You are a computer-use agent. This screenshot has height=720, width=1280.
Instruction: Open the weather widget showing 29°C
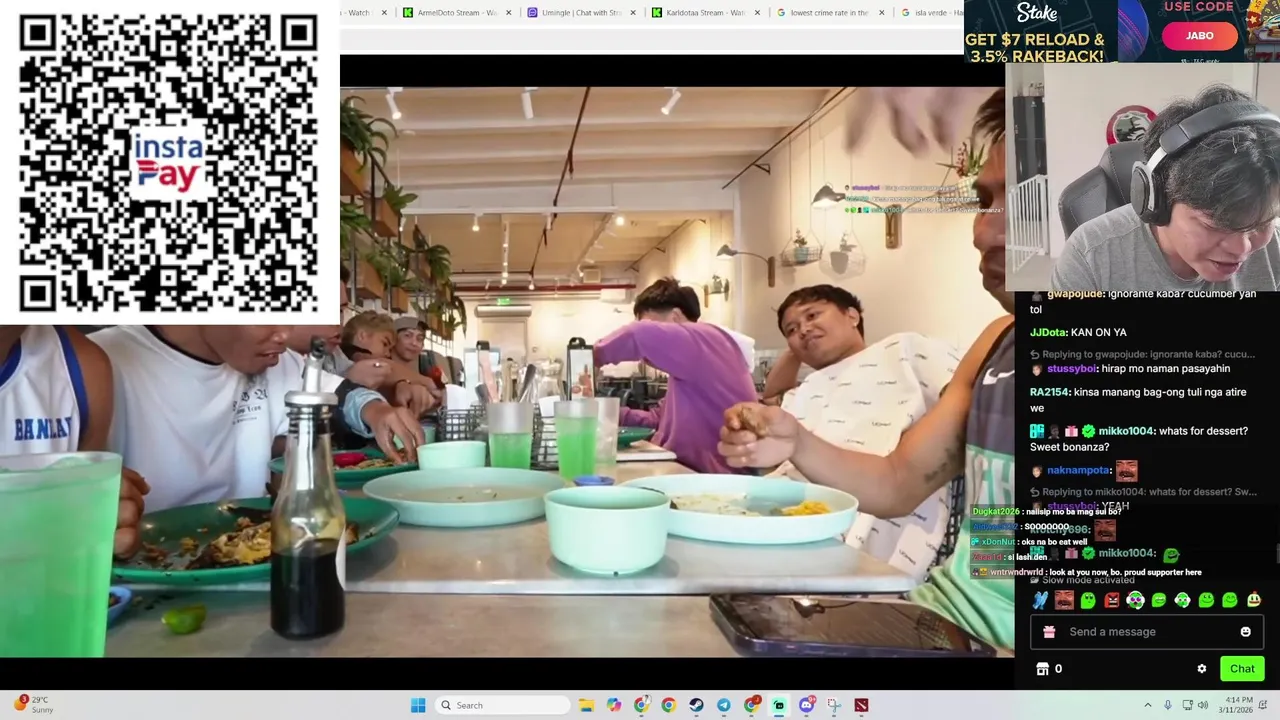[x=32, y=705]
